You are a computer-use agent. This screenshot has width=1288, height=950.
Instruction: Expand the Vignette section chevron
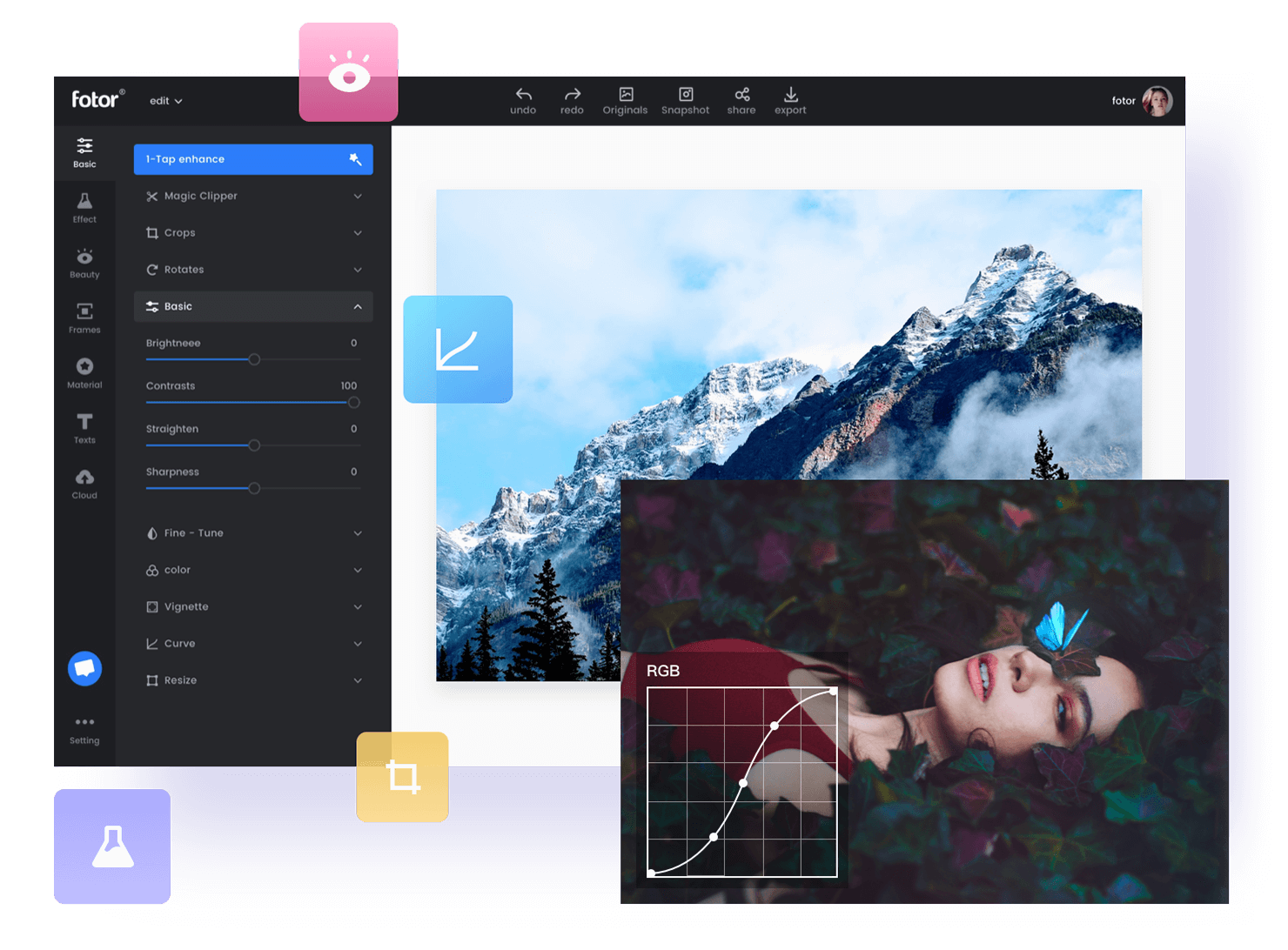pyautogui.click(x=358, y=607)
